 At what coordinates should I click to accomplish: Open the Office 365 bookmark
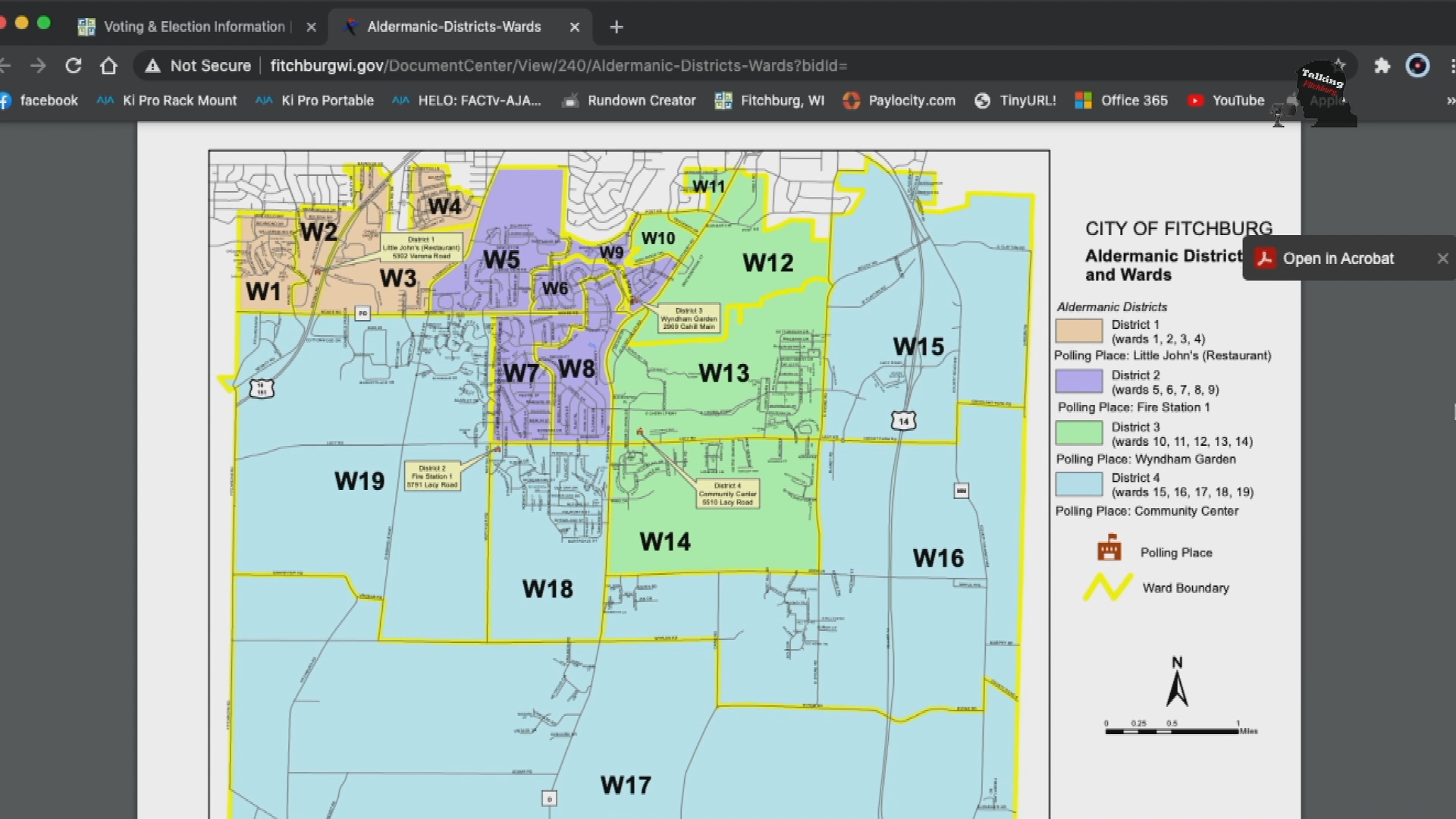(1134, 100)
